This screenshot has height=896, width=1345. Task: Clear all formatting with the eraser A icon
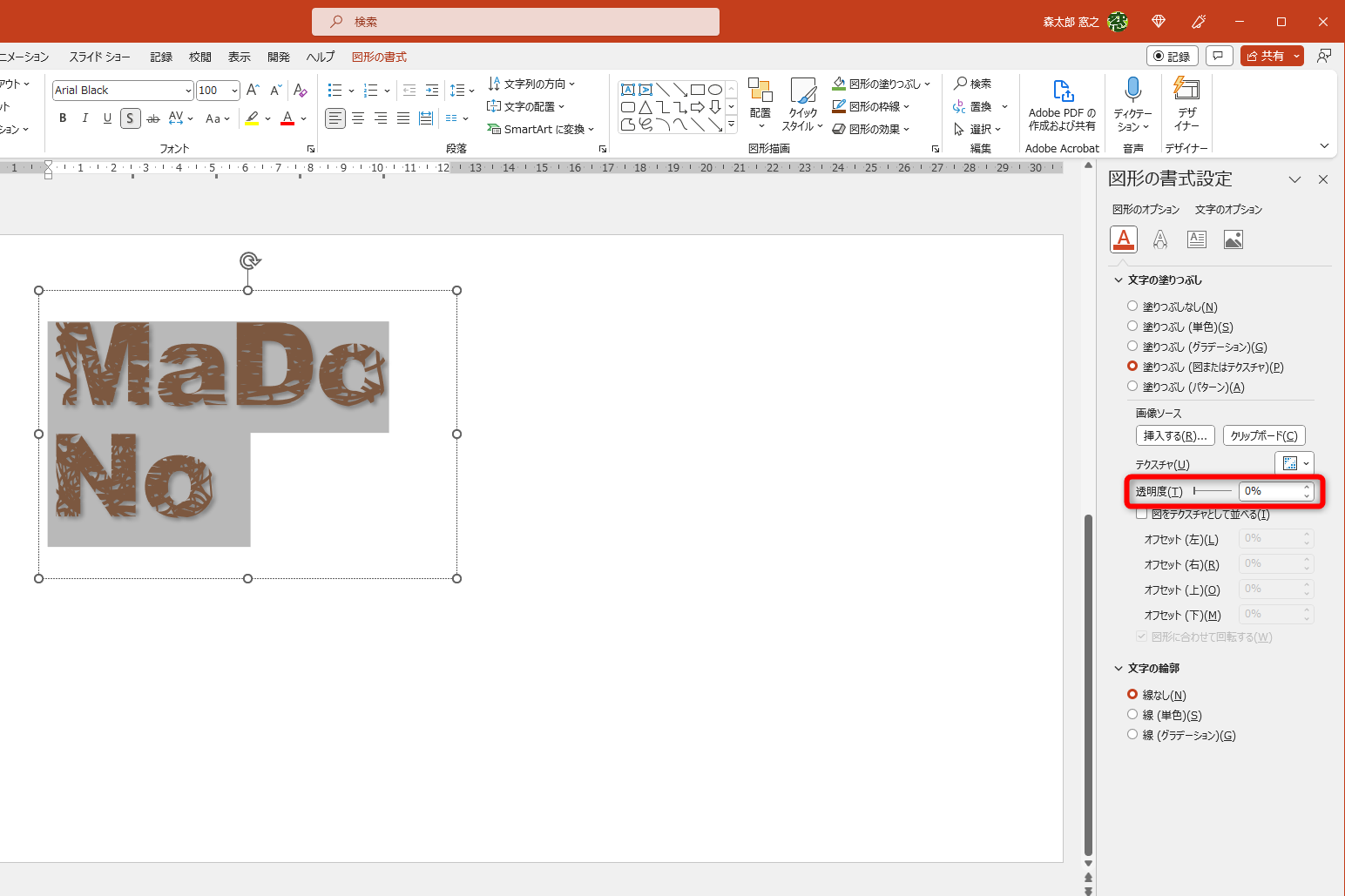click(x=301, y=90)
